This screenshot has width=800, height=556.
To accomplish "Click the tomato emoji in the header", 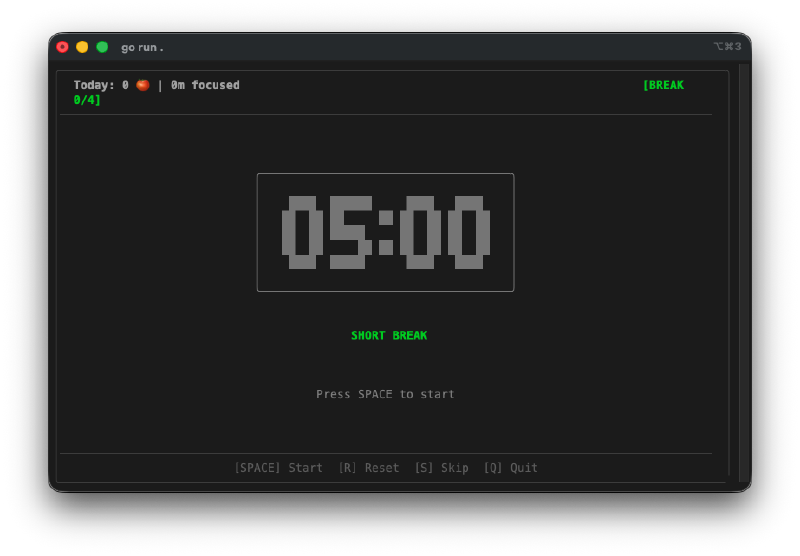I will pos(143,85).
